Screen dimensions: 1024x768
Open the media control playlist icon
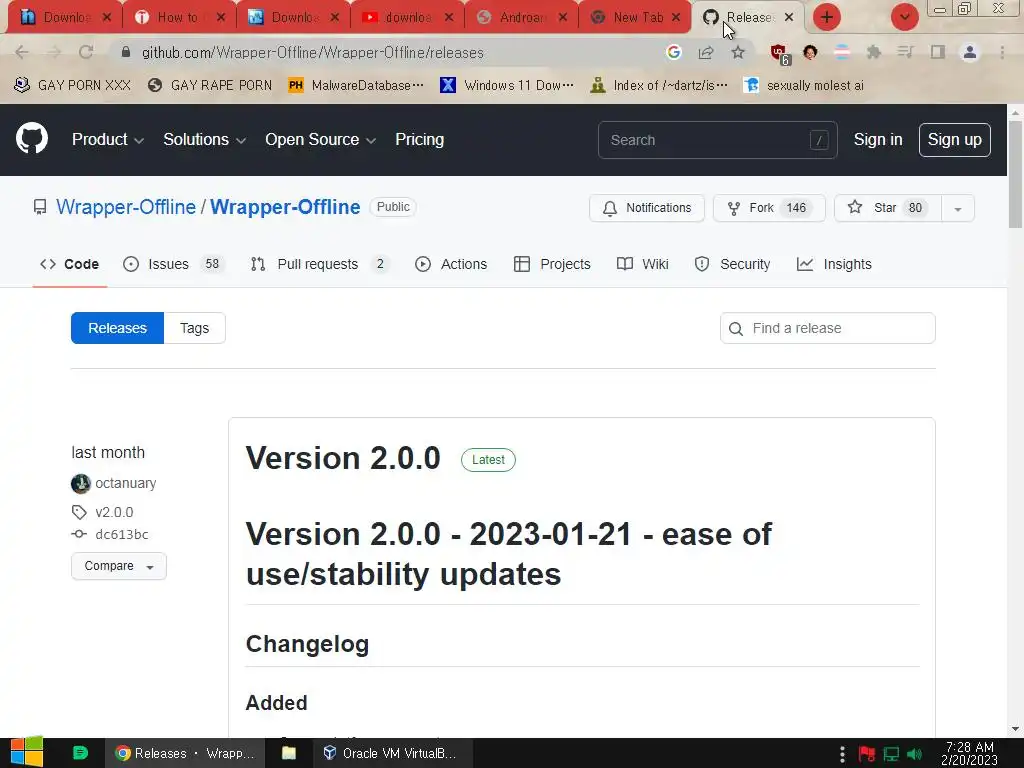pos(905,52)
